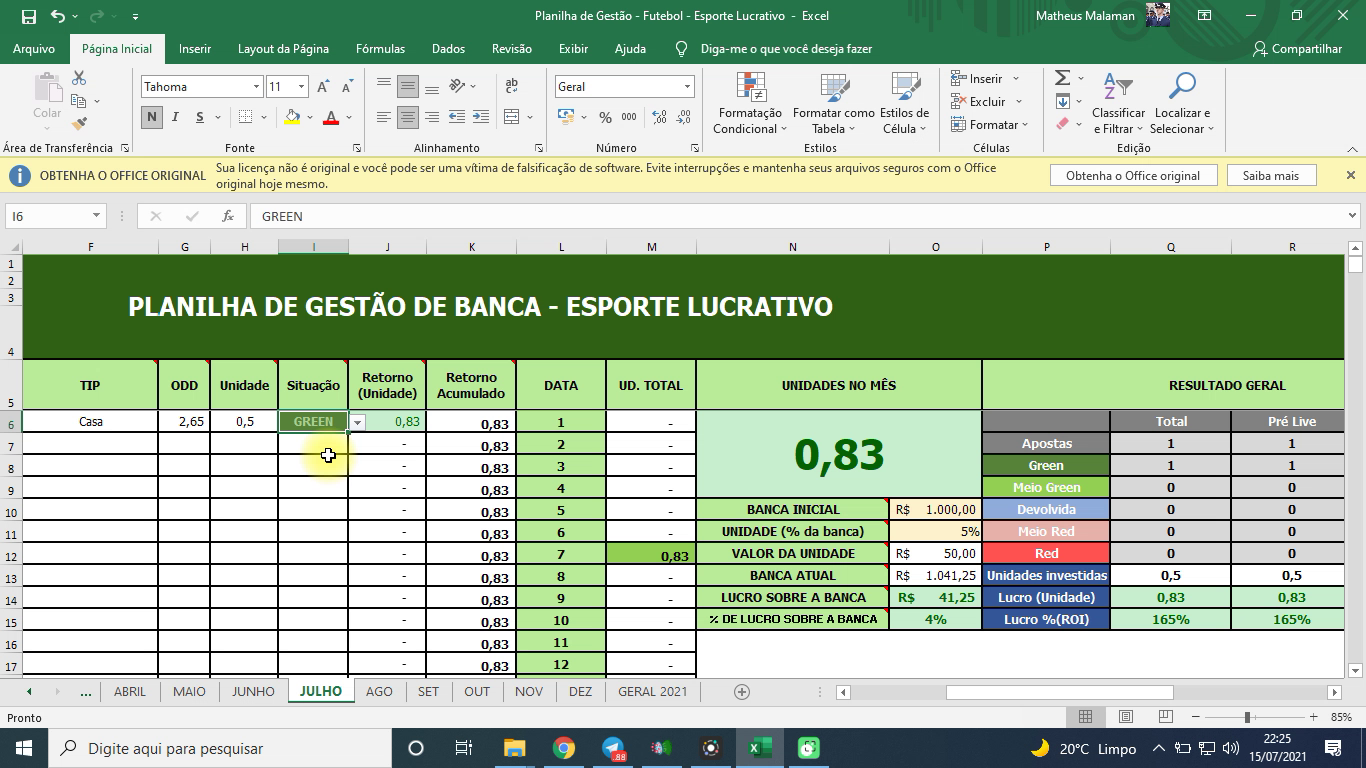Click the Clear eraser icon

[x=1063, y=124]
